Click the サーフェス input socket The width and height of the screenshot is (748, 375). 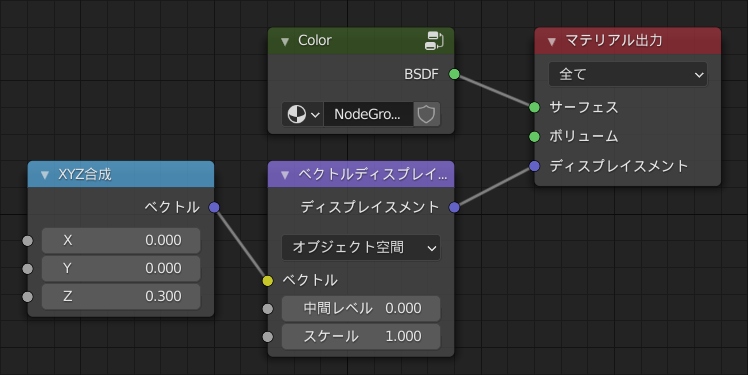534,107
